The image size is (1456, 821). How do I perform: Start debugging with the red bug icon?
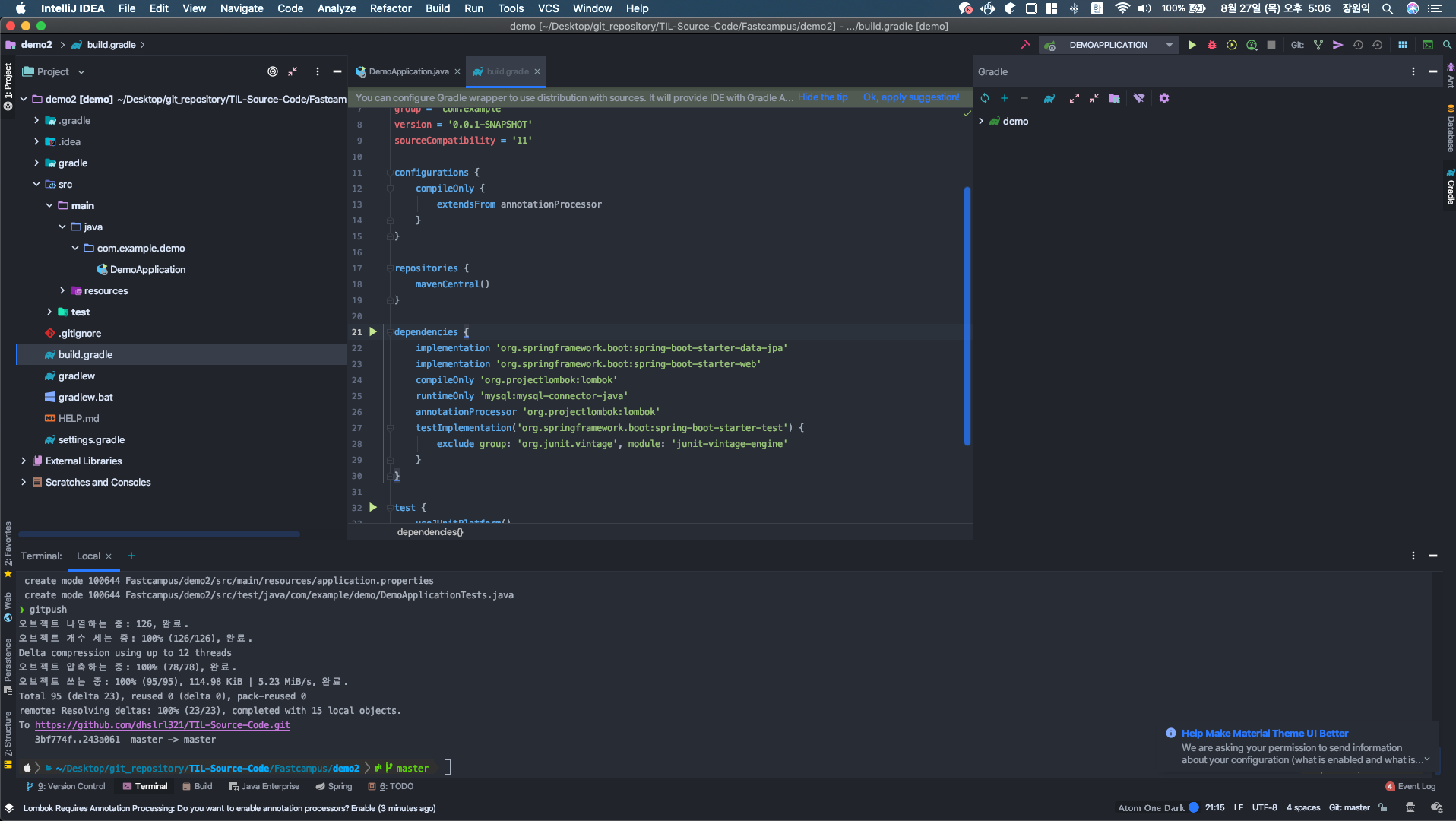[1212, 45]
